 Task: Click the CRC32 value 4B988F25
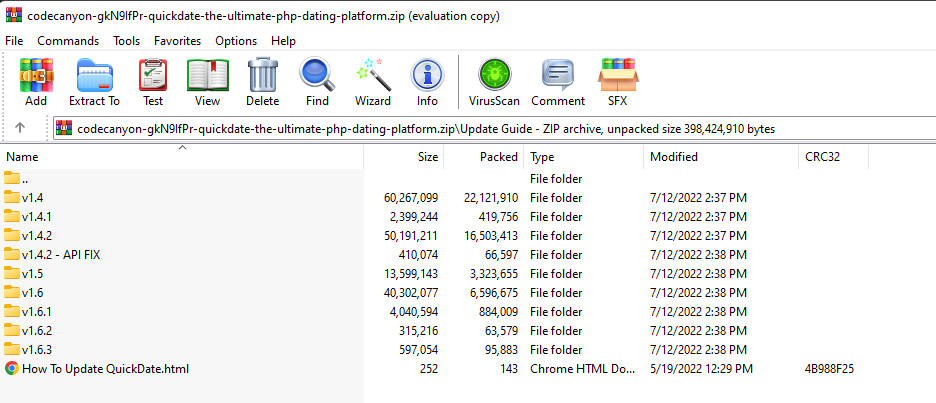(x=829, y=368)
